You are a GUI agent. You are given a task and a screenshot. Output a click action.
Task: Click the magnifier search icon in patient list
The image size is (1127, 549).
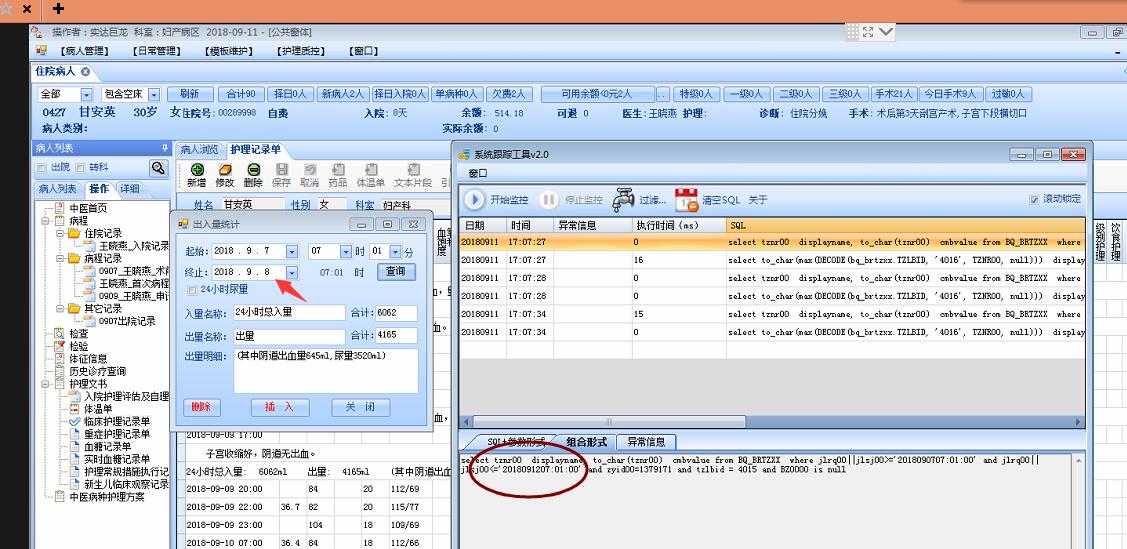158,168
